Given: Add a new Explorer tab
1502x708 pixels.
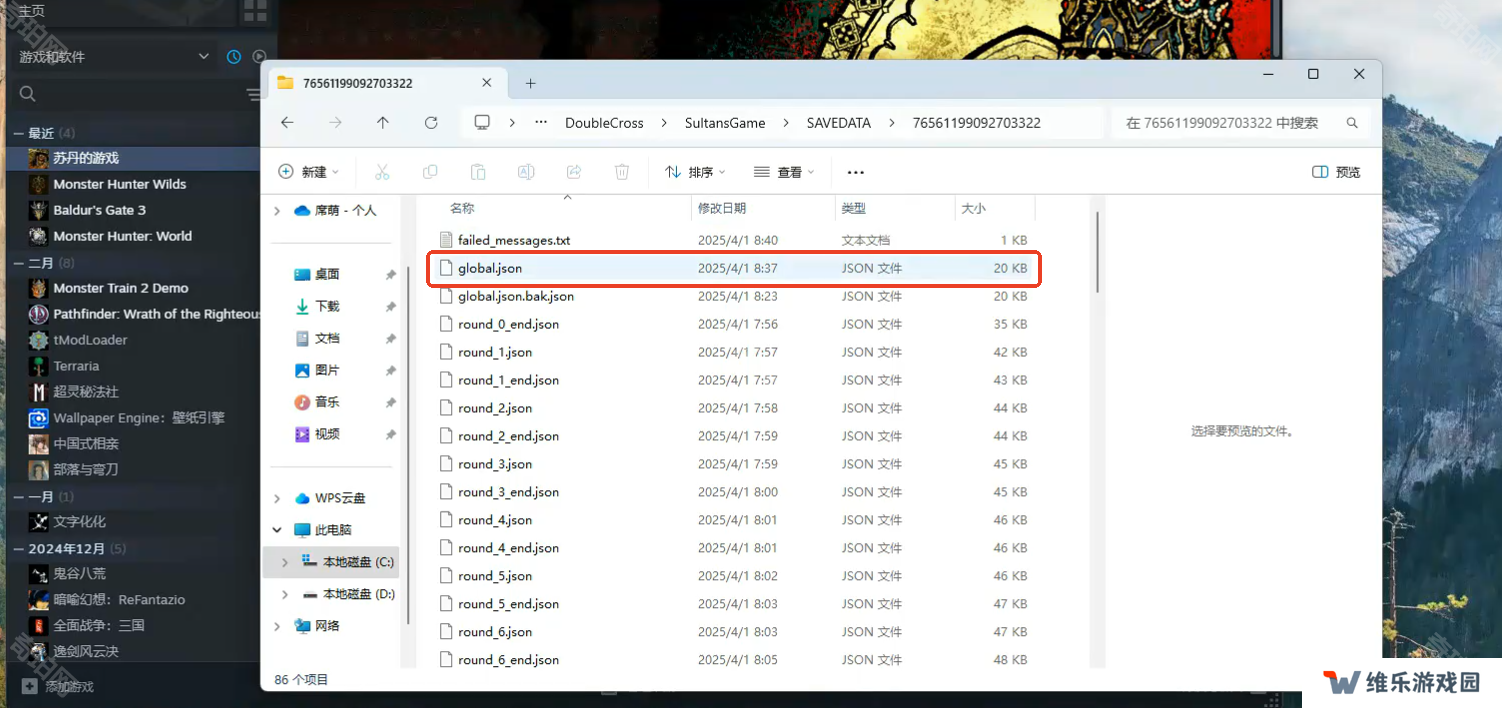Looking at the screenshot, I should pyautogui.click(x=531, y=83).
